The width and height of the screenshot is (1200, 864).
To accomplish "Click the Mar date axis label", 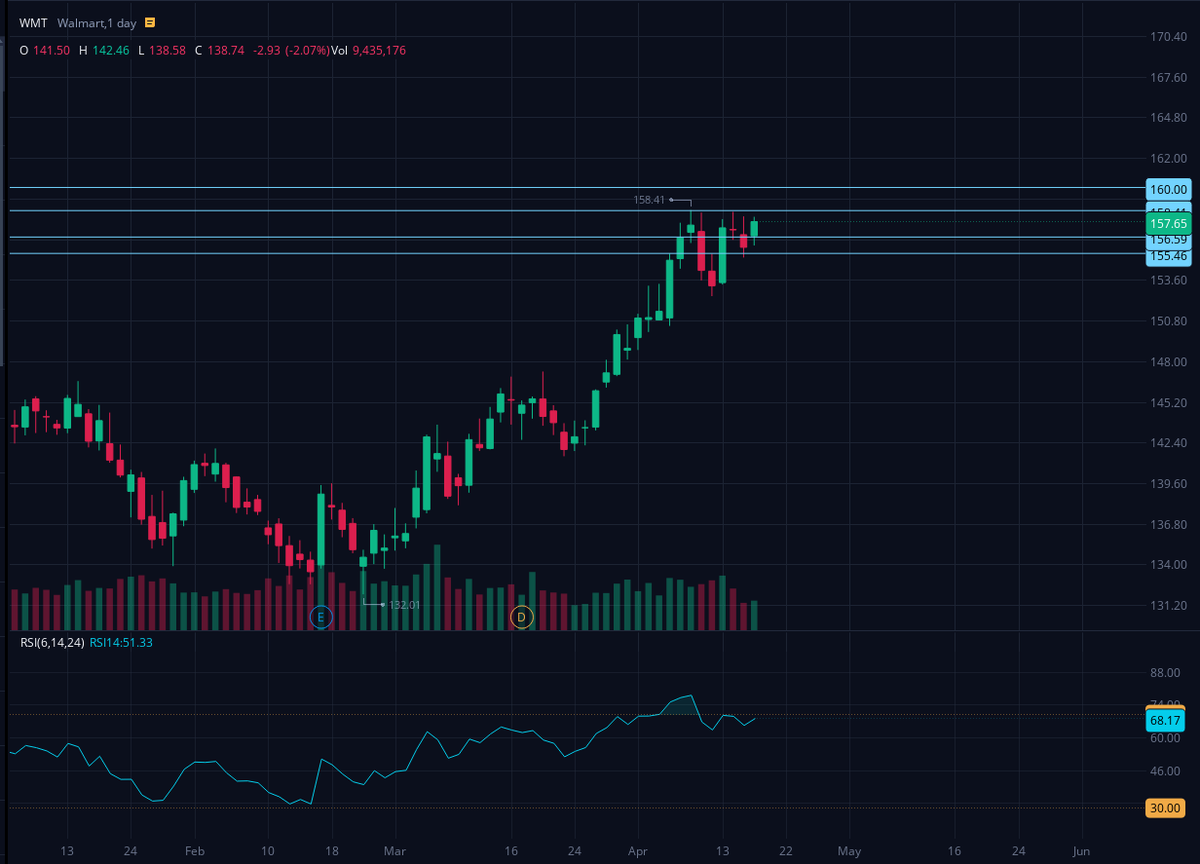I will [x=395, y=851].
